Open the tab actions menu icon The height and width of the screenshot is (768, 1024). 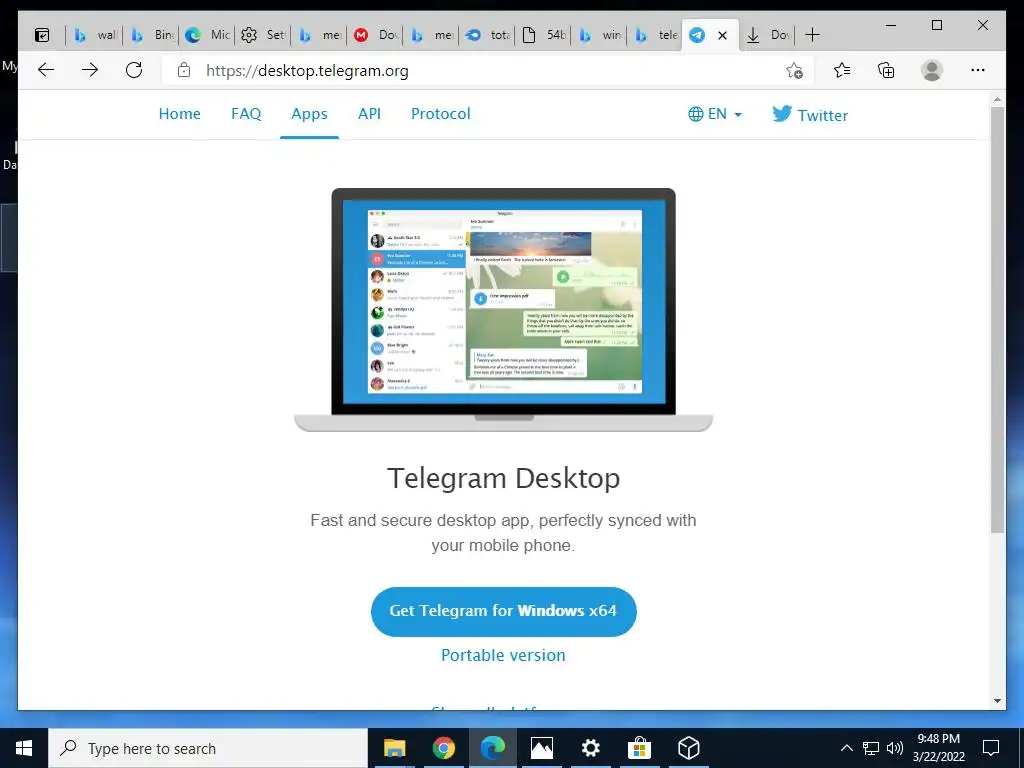[42, 35]
